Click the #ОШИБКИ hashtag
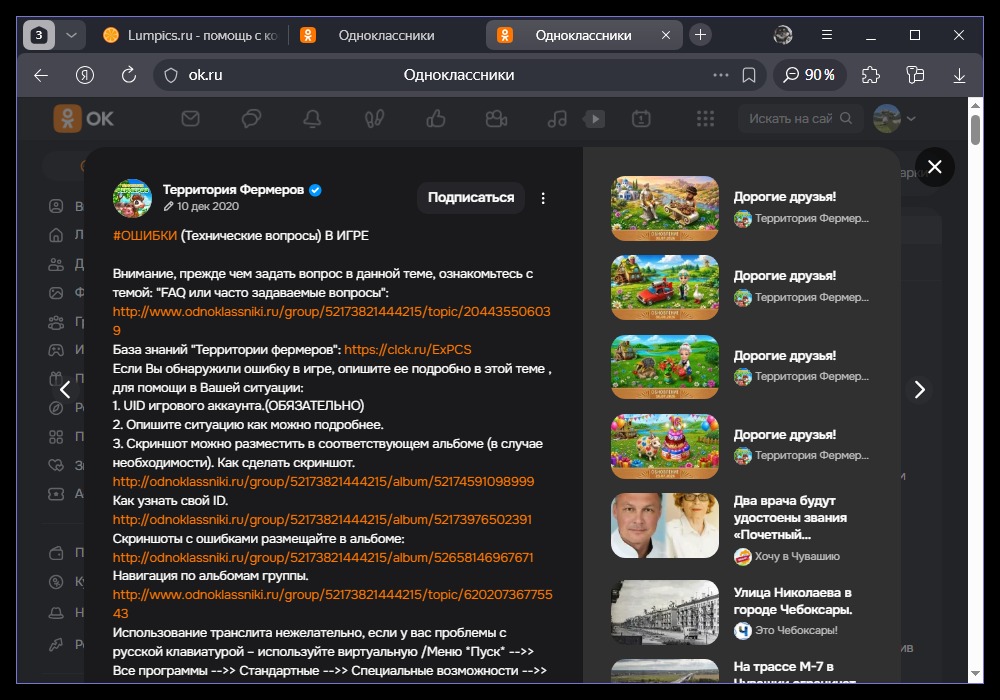 145,236
